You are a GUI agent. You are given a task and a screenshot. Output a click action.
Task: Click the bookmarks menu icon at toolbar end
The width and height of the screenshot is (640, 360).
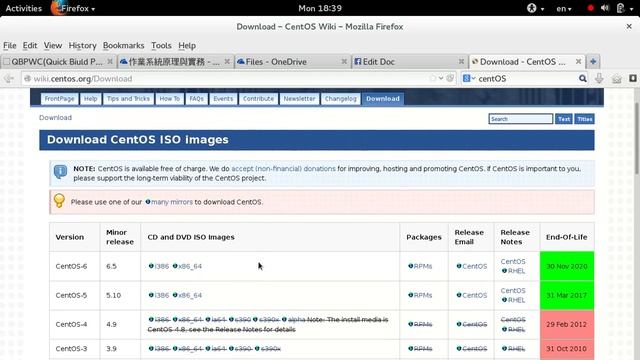point(632,78)
